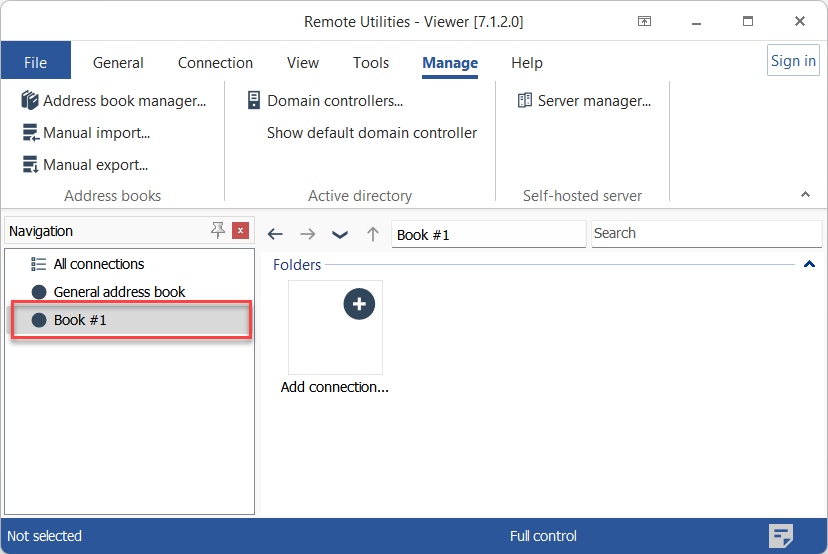
Task: Click the Sign in button
Action: click(x=793, y=61)
